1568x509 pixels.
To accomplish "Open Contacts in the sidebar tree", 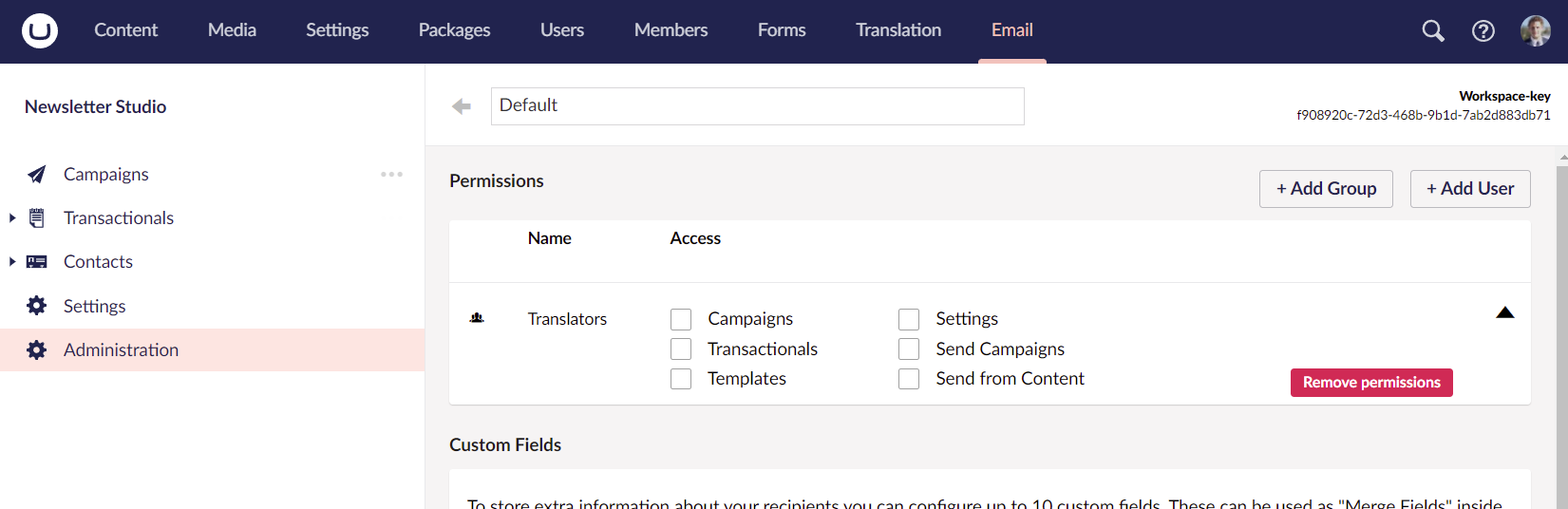I will [x=98, y=262].
